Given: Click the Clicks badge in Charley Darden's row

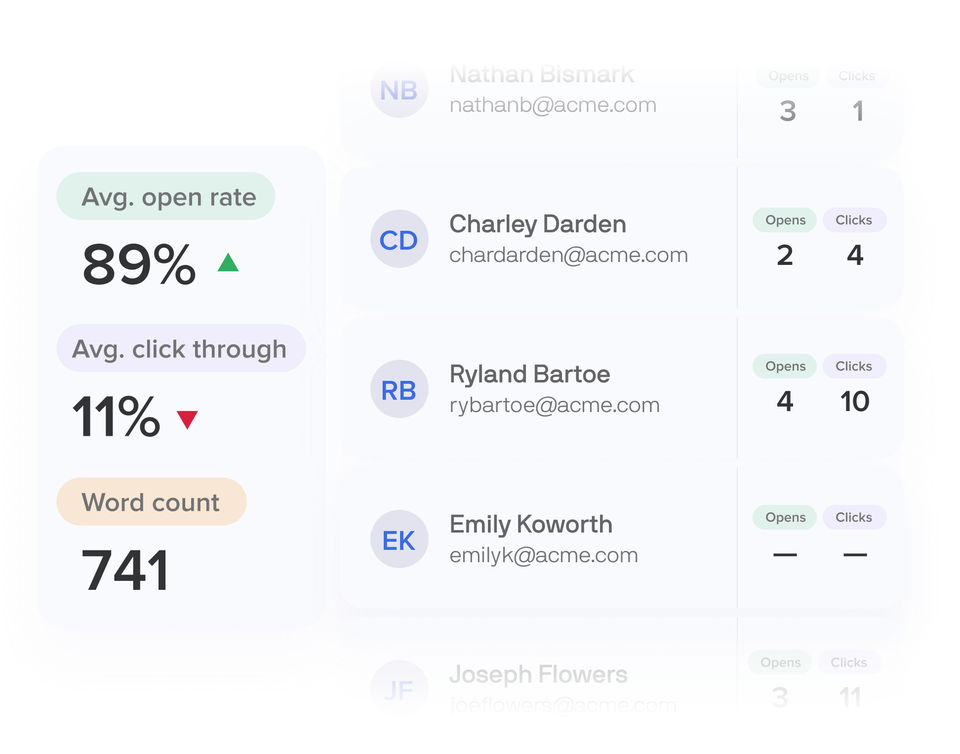Looking at the screenshot, I should click(854, 220).
